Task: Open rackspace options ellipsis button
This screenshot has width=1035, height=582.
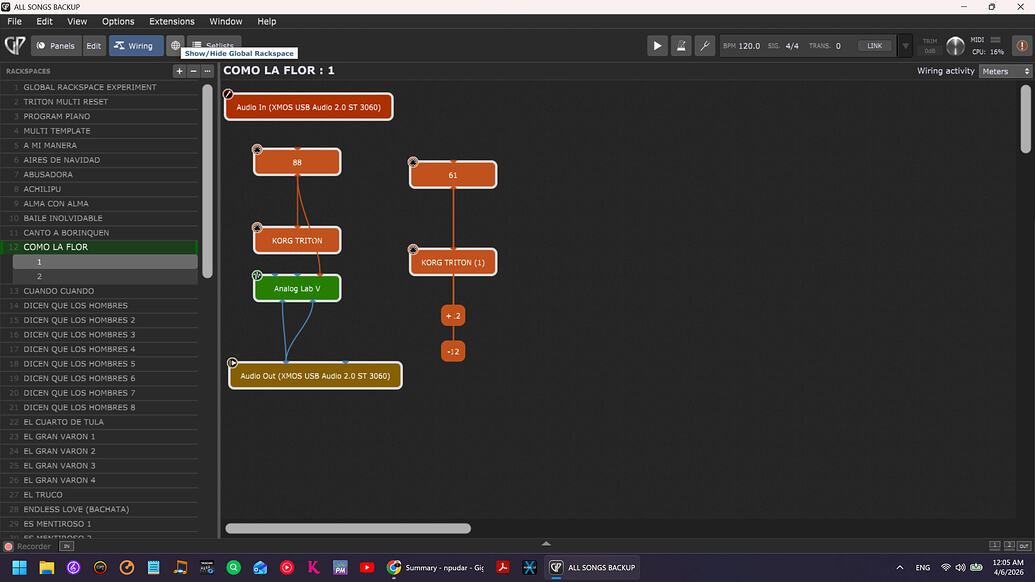Action: pyautogui.click(x=207, y=71)
